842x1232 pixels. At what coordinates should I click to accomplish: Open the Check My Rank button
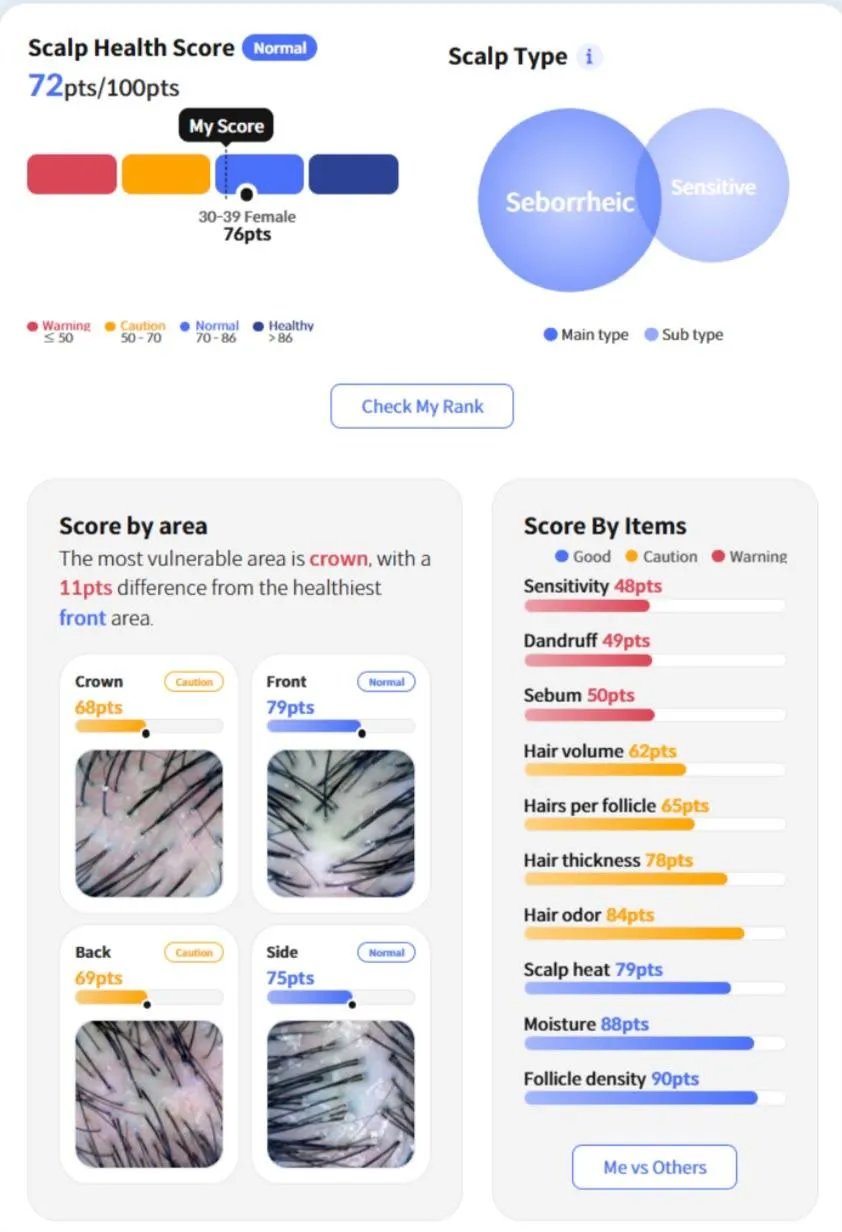pos(422,406)
